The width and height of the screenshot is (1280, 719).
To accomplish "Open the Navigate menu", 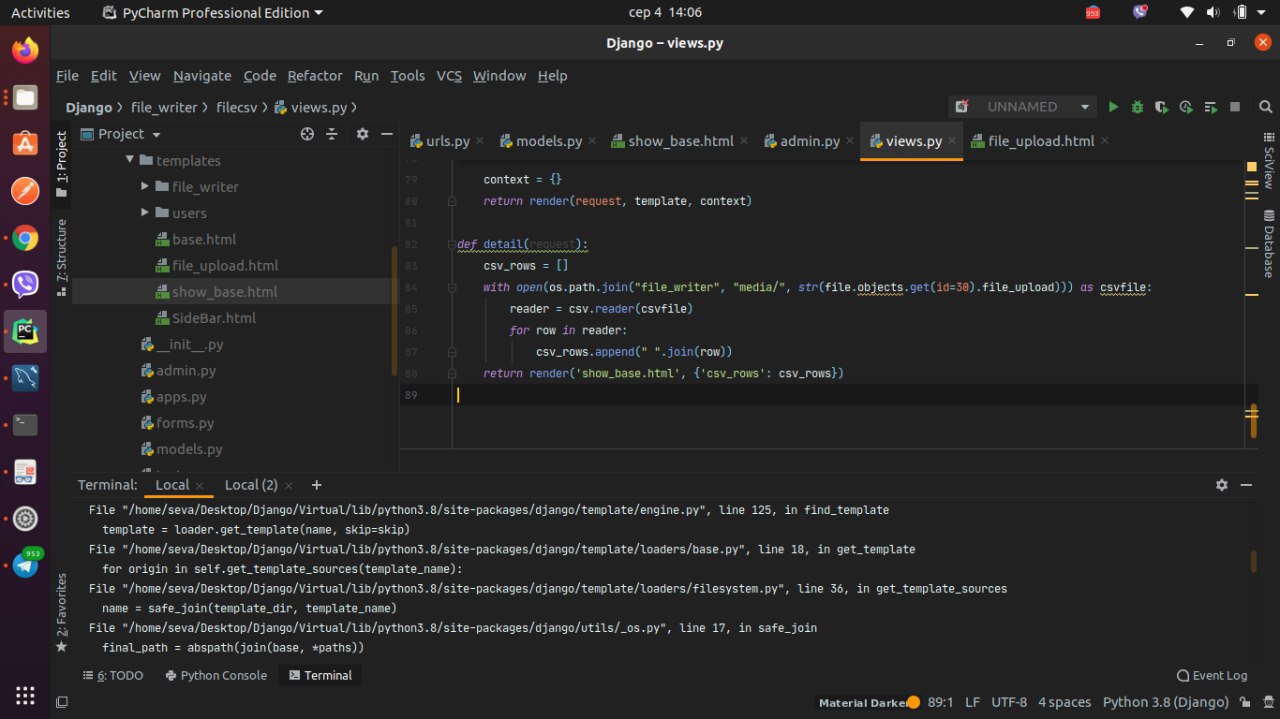I will (202, 76).
